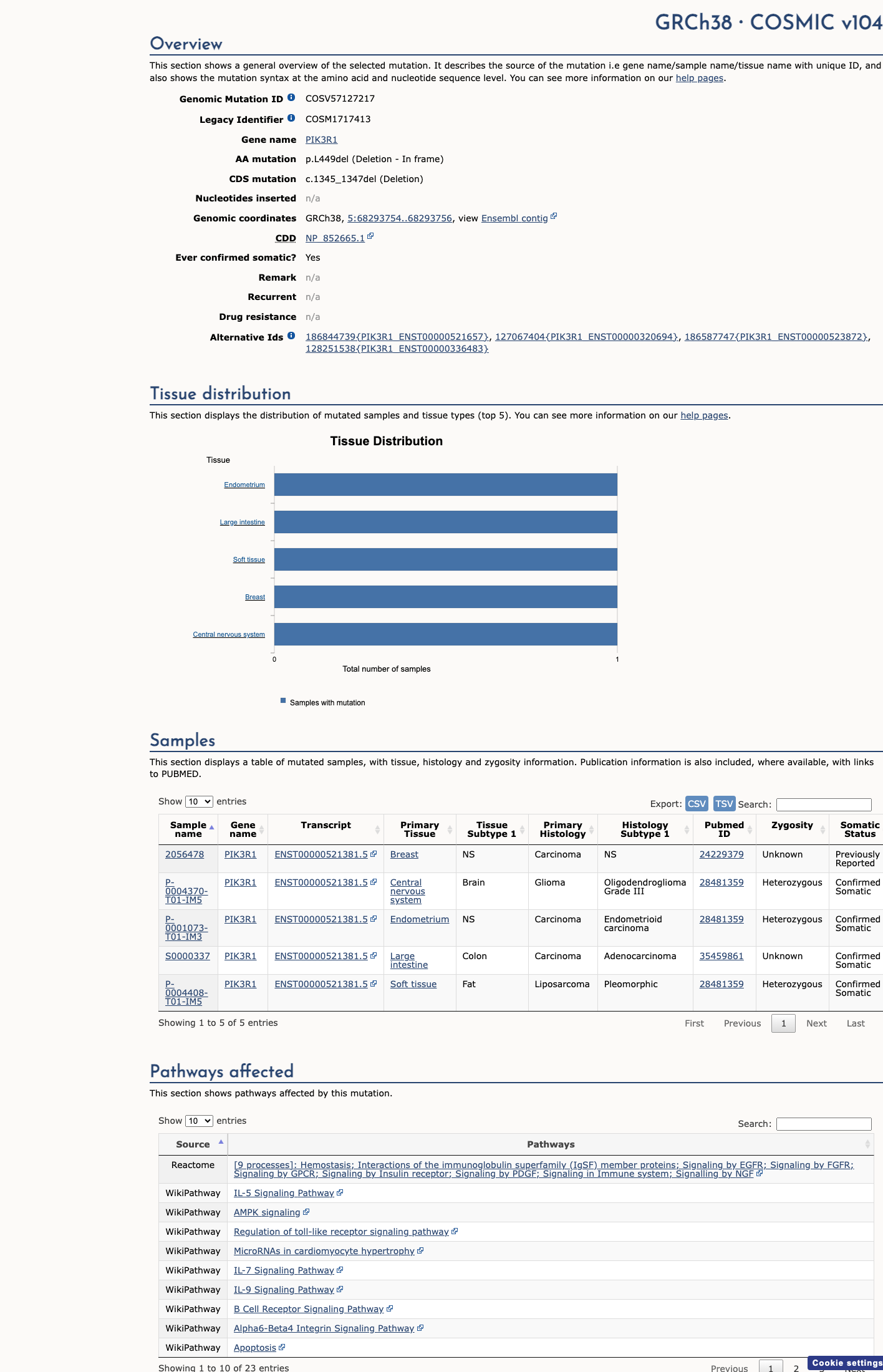Screen dimensions: 883x1372
Task: Click Central nervous system chart axis label
Action: click(x=229, y=634)
